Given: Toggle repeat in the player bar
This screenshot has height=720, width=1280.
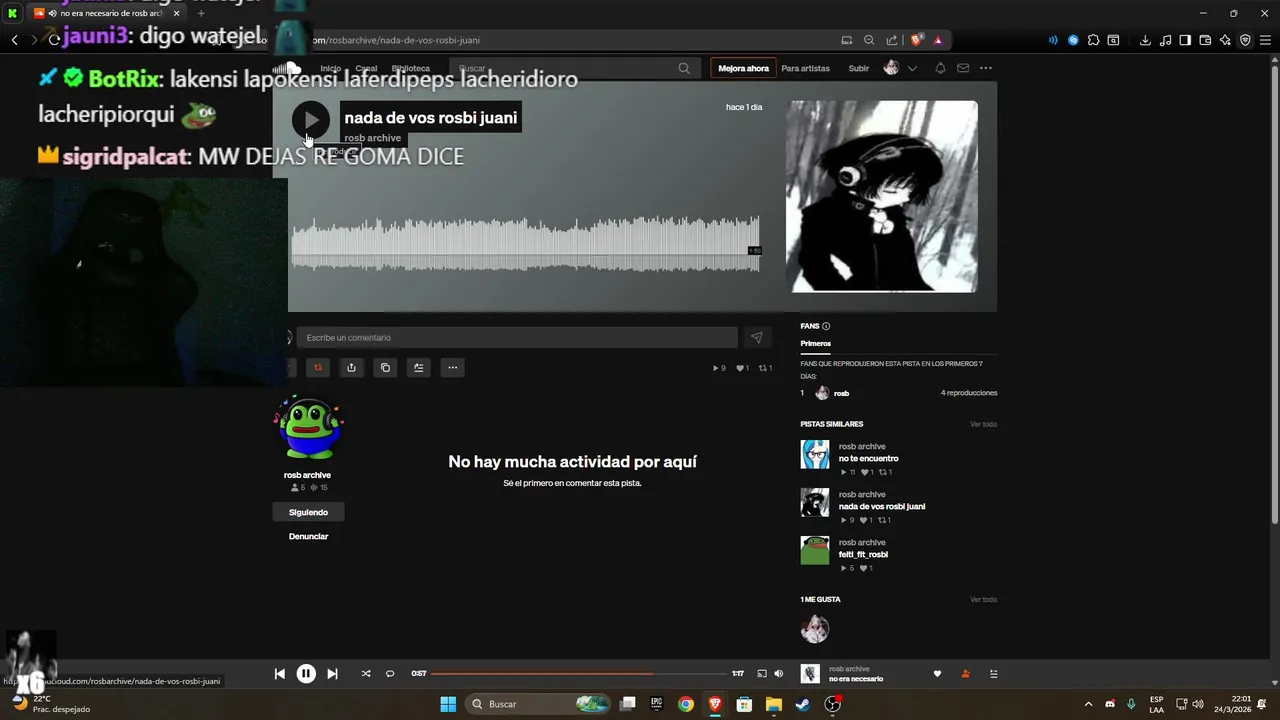Looking at the screenshot, I should click(390, 674).
